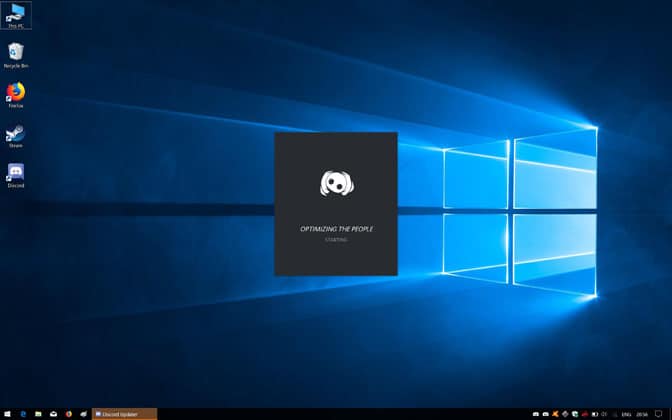Select the Recycle Bin desktop icon
Screen dimensions: 672x420
pos(16,55)
